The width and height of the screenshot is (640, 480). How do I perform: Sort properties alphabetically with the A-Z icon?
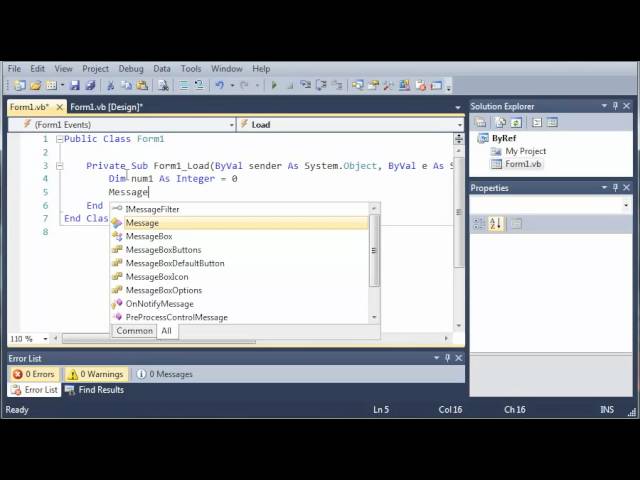pos(496,224)
